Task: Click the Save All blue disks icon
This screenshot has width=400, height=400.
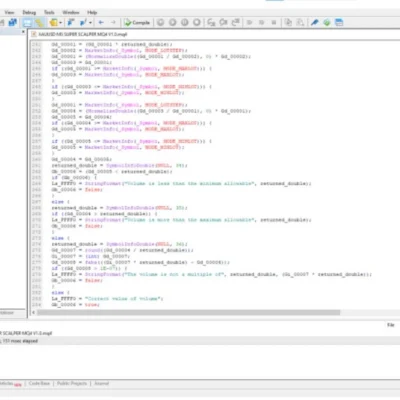Action: click(x=13, y=22)
